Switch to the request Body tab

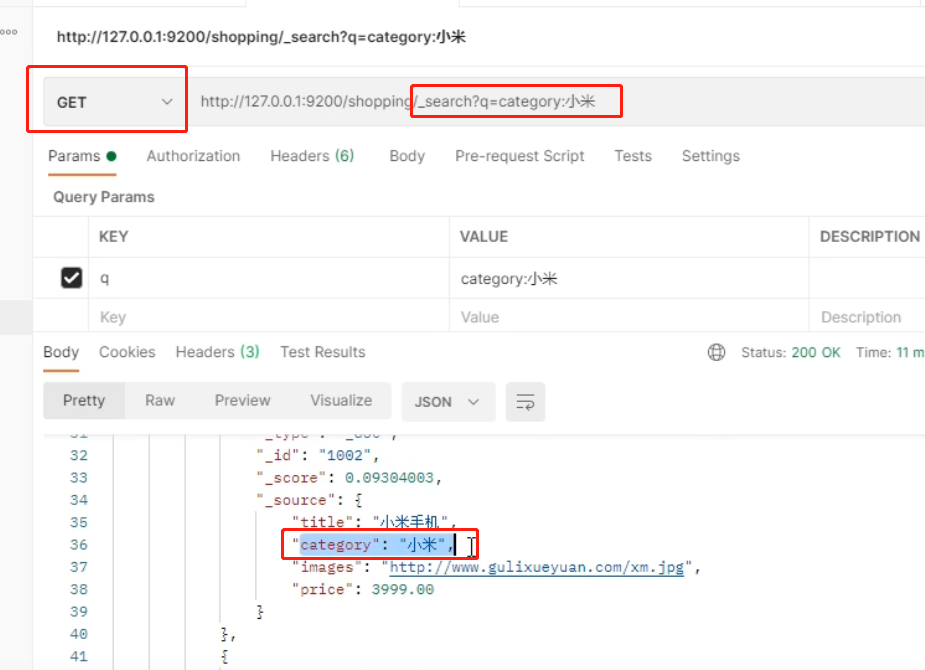(x=407, y=156)
